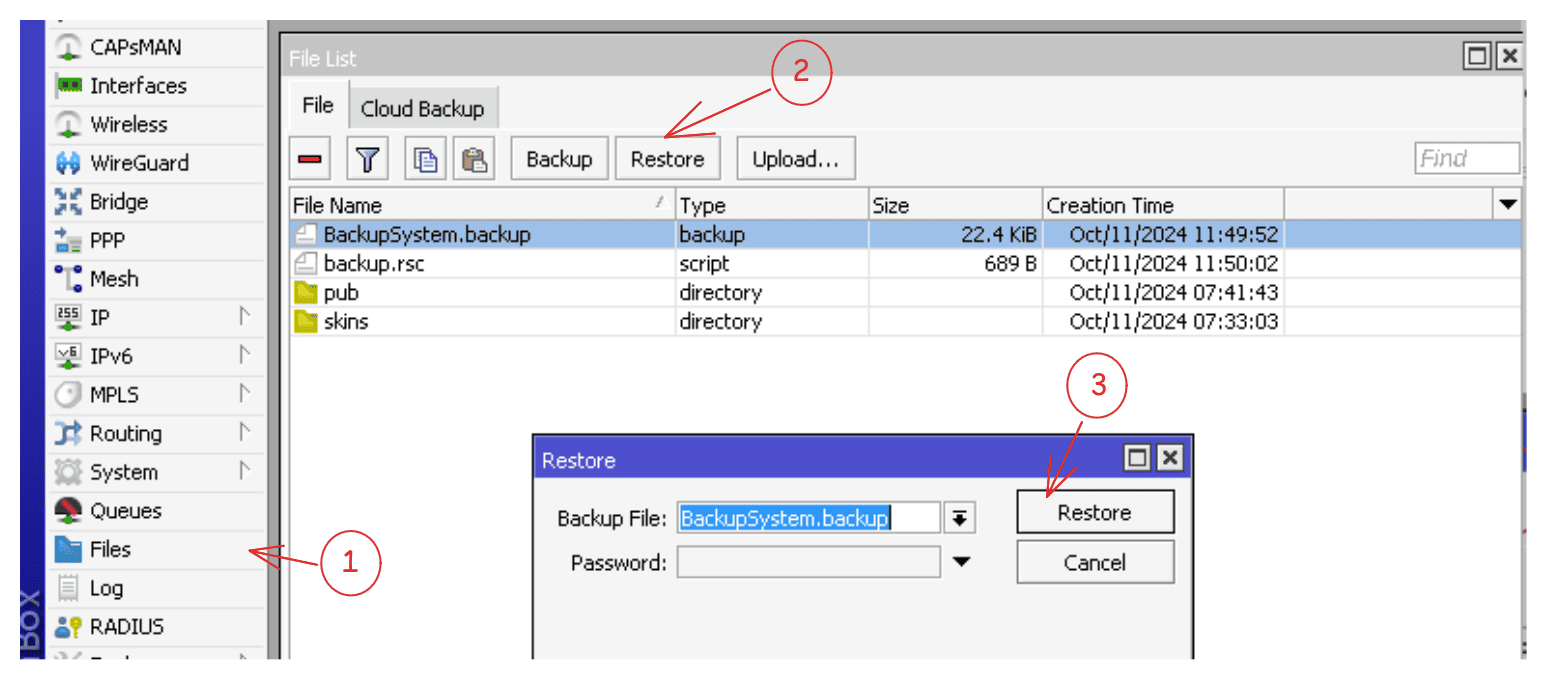1546x679 pixels.
Task: Open the MPLS menu
Action: click(x=114, y=395)
